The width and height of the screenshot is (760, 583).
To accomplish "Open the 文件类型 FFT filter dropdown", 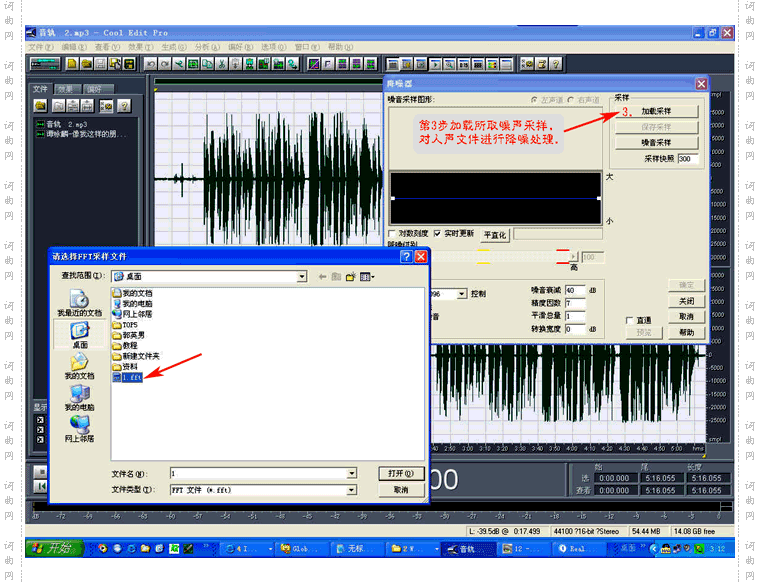I will tap(352, 490).
